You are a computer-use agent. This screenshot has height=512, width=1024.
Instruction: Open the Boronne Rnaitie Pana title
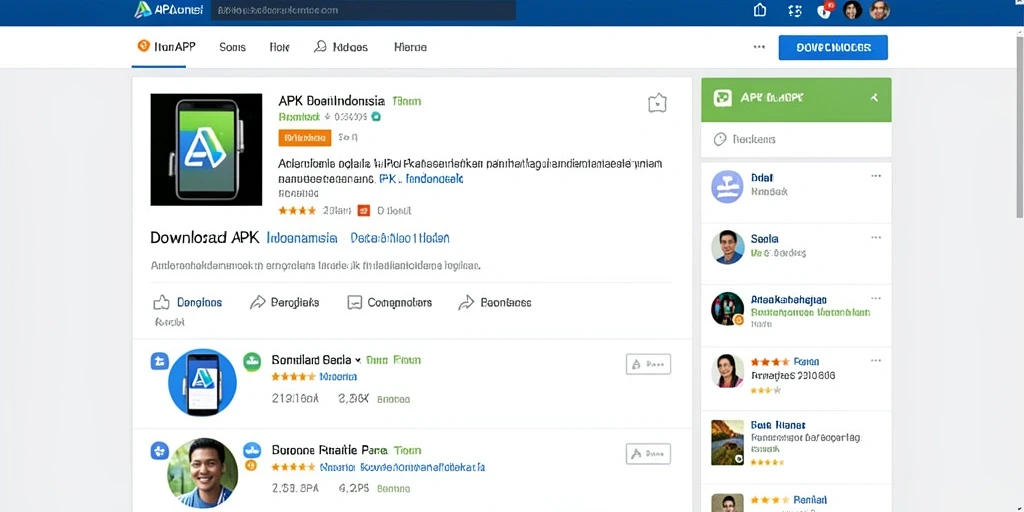330,450
